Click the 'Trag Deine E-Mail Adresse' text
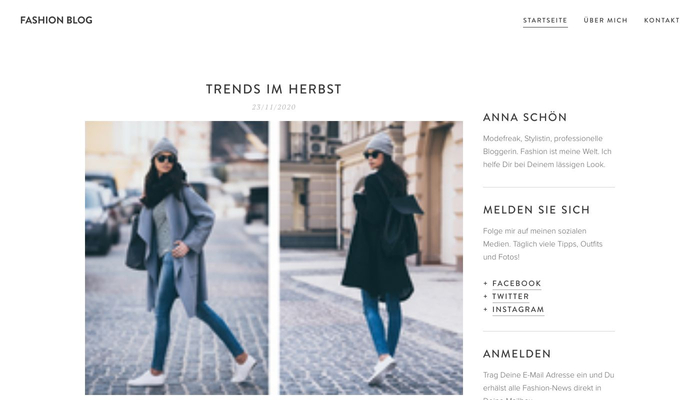This screenshot has width=700, height=400. [549, 387]
